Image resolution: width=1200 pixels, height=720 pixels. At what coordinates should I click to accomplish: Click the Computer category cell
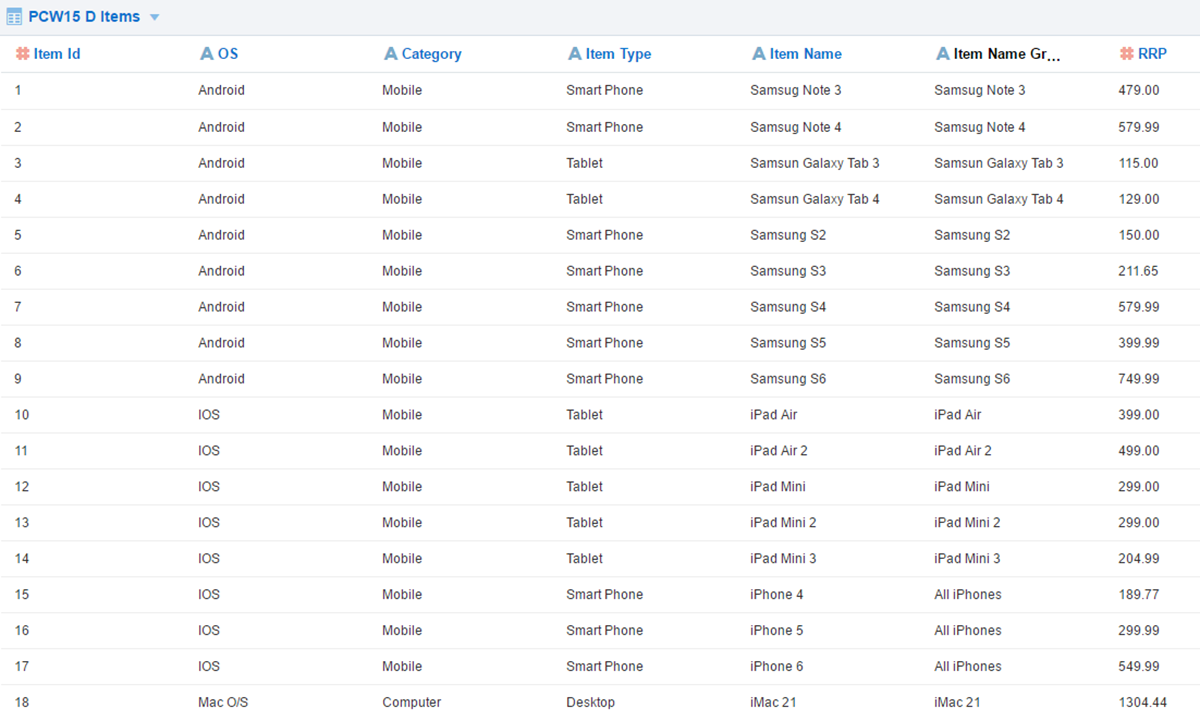tap(411, 703)
